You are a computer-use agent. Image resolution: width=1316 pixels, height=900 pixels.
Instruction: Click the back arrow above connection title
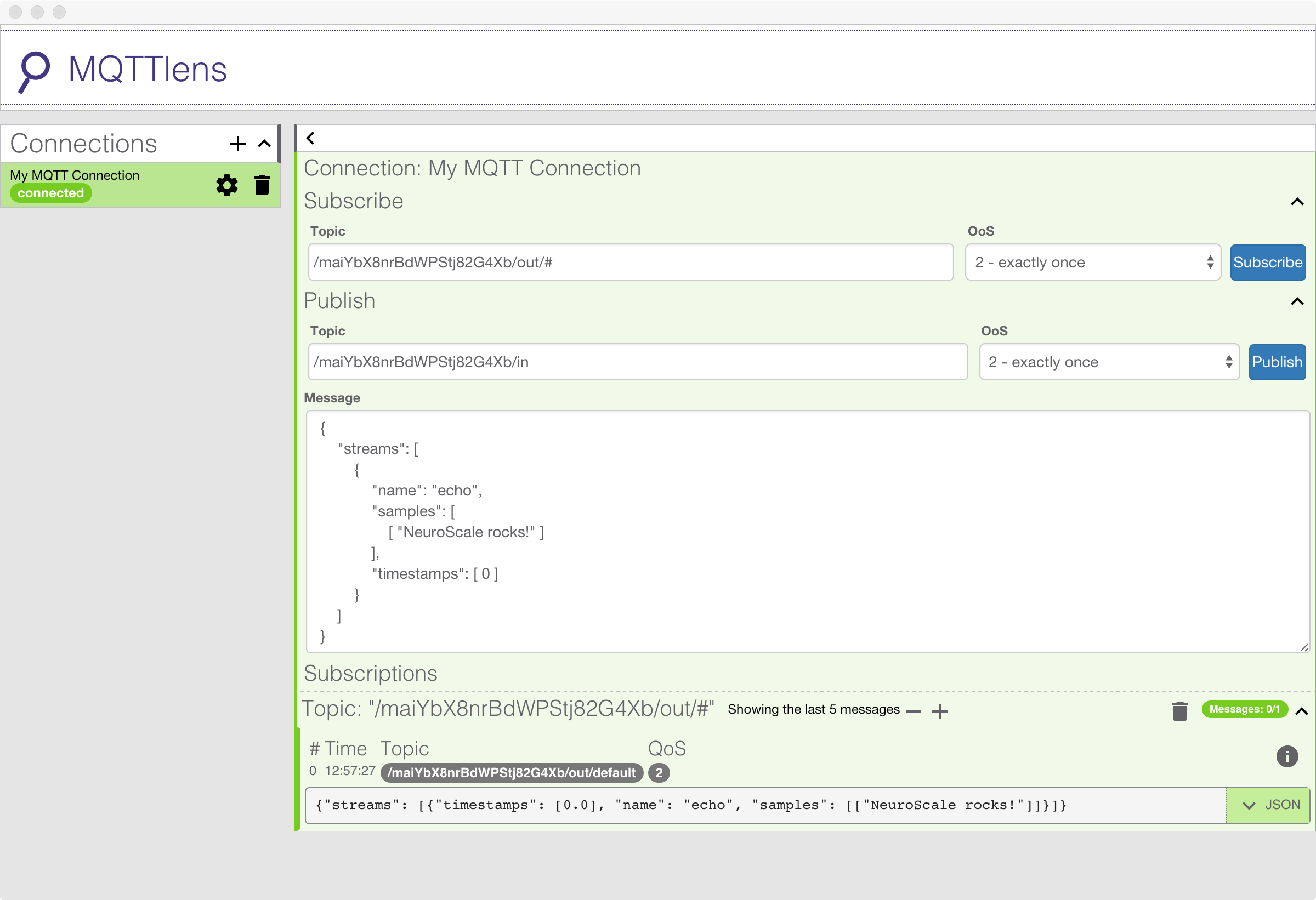click(x=310, y=138)
